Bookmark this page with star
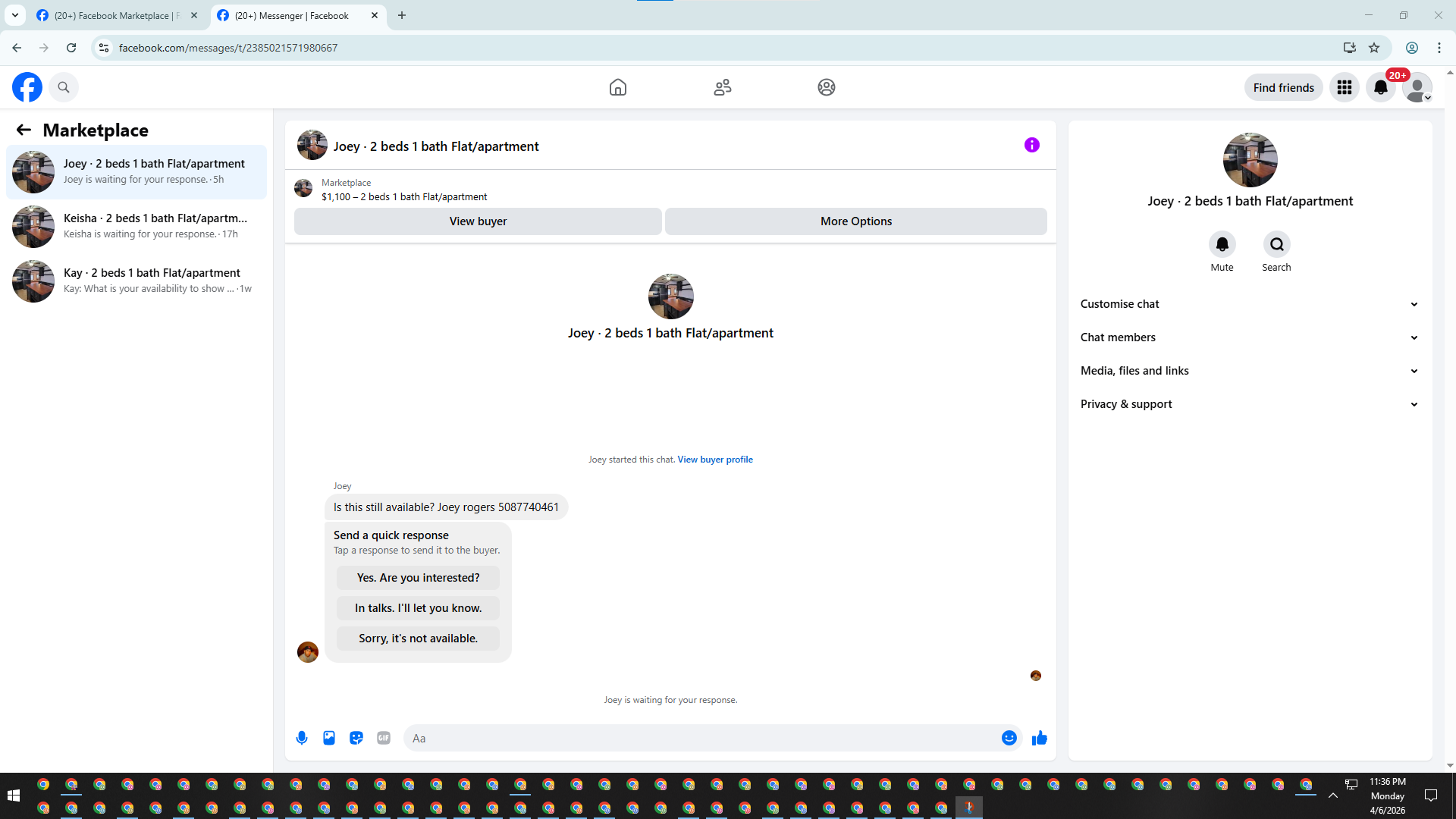Screen dimensions: 1456x819 [x=1374, y=48]
